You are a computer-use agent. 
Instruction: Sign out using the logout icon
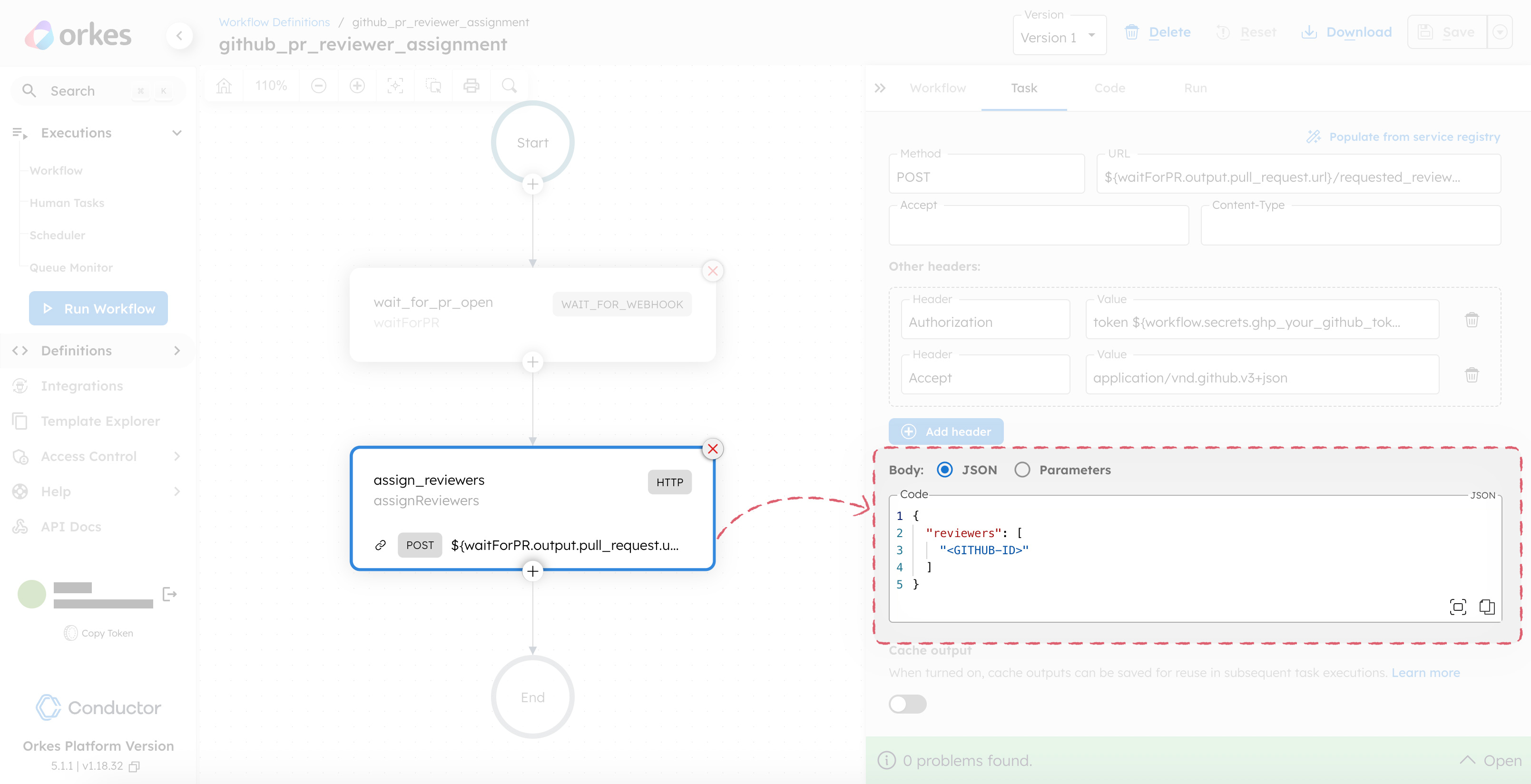coord(170,594)
